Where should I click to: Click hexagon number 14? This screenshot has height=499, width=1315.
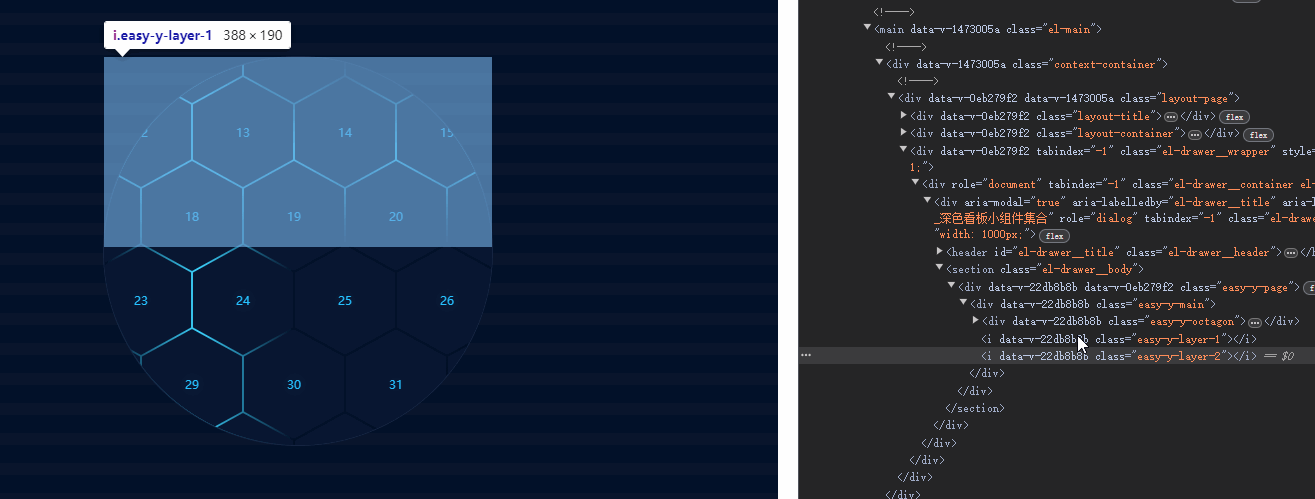point(345,132)
